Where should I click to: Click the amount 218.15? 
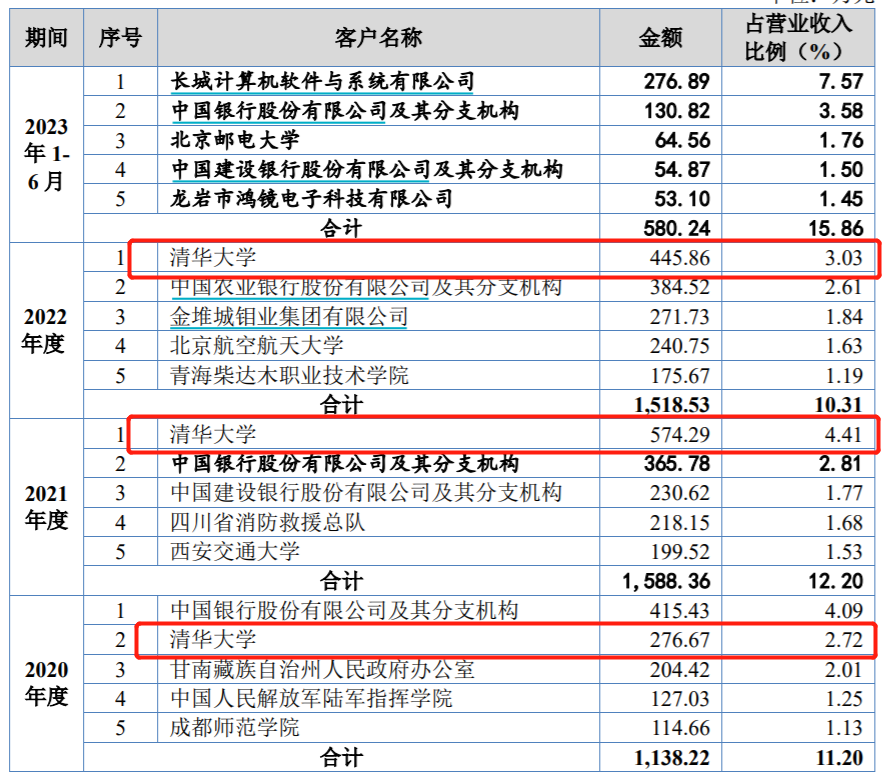click(x=679, y=523)
